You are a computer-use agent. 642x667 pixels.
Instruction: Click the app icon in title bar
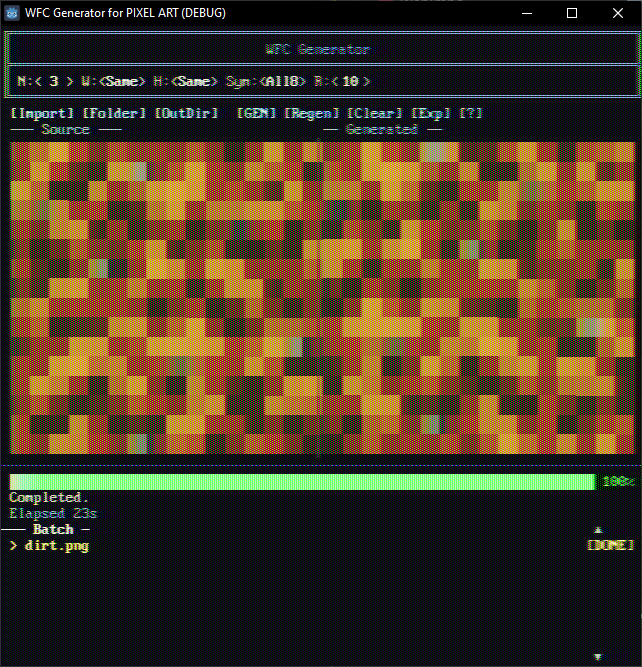pyautogui.click(x=12, y=13)
